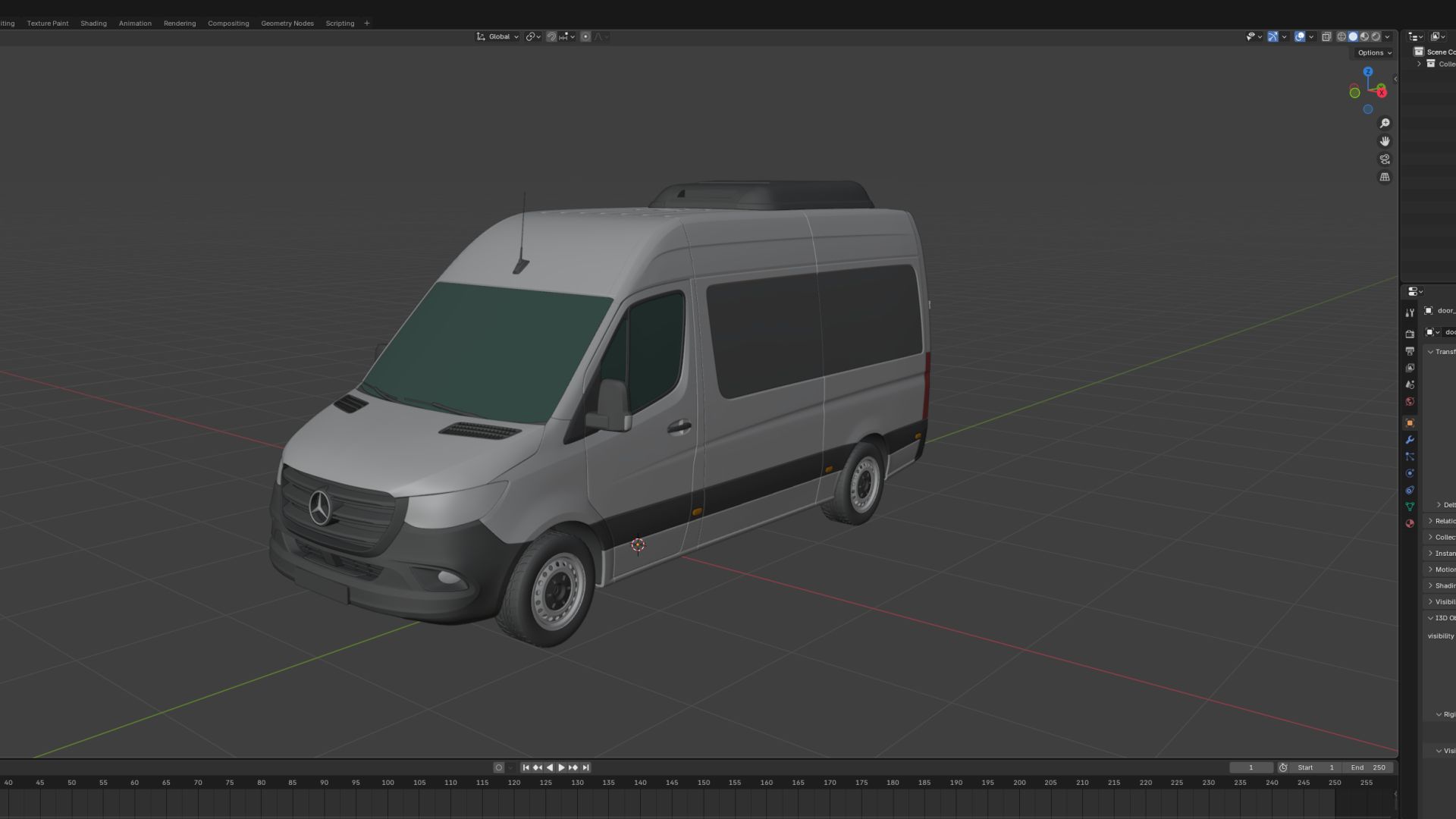Switch viewport to rendered shading mode
Image resolution: width=1456 pixels, height=819 pixels.
(x=1375, y=36)
